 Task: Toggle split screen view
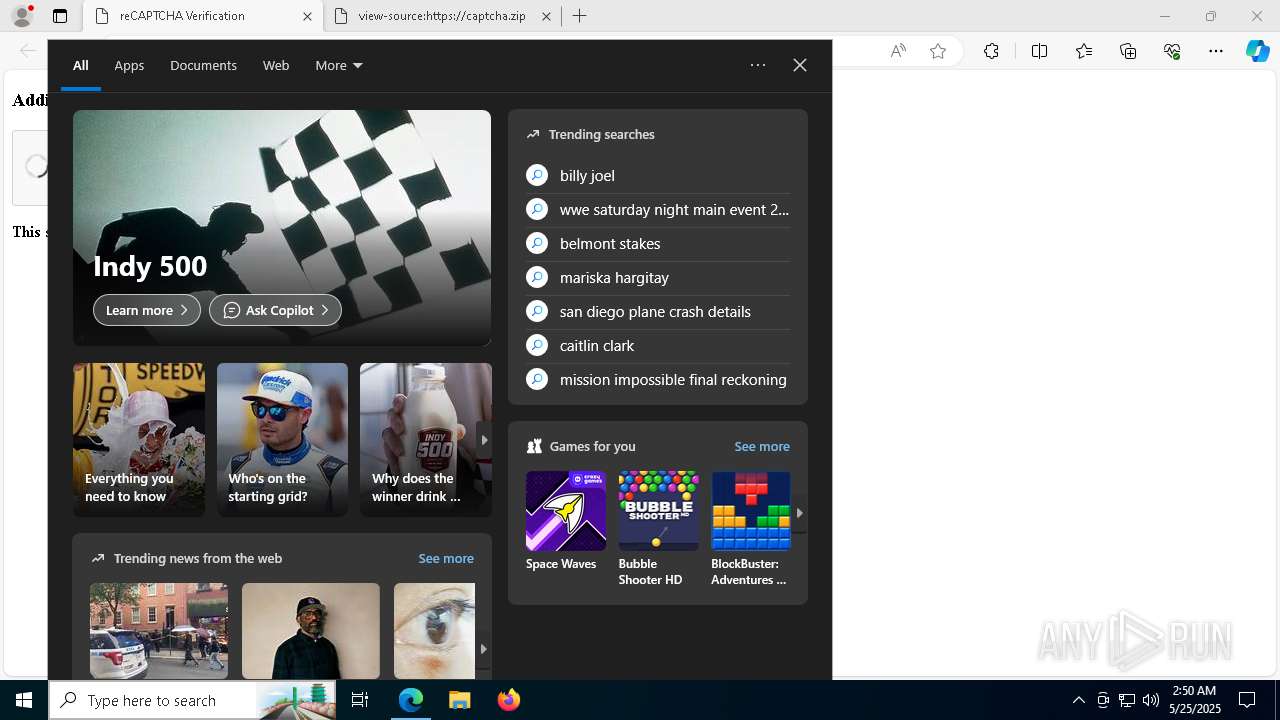click(x=1039, y=51)
